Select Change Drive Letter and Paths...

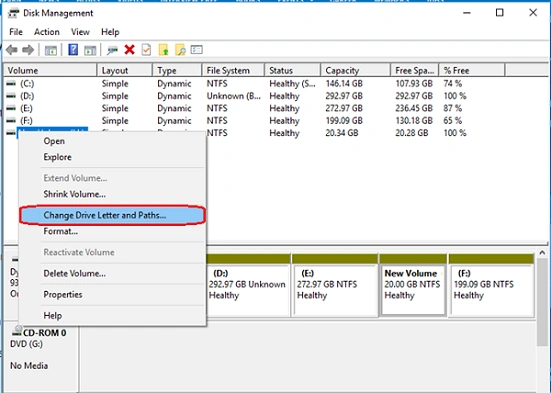click(112, 215)
